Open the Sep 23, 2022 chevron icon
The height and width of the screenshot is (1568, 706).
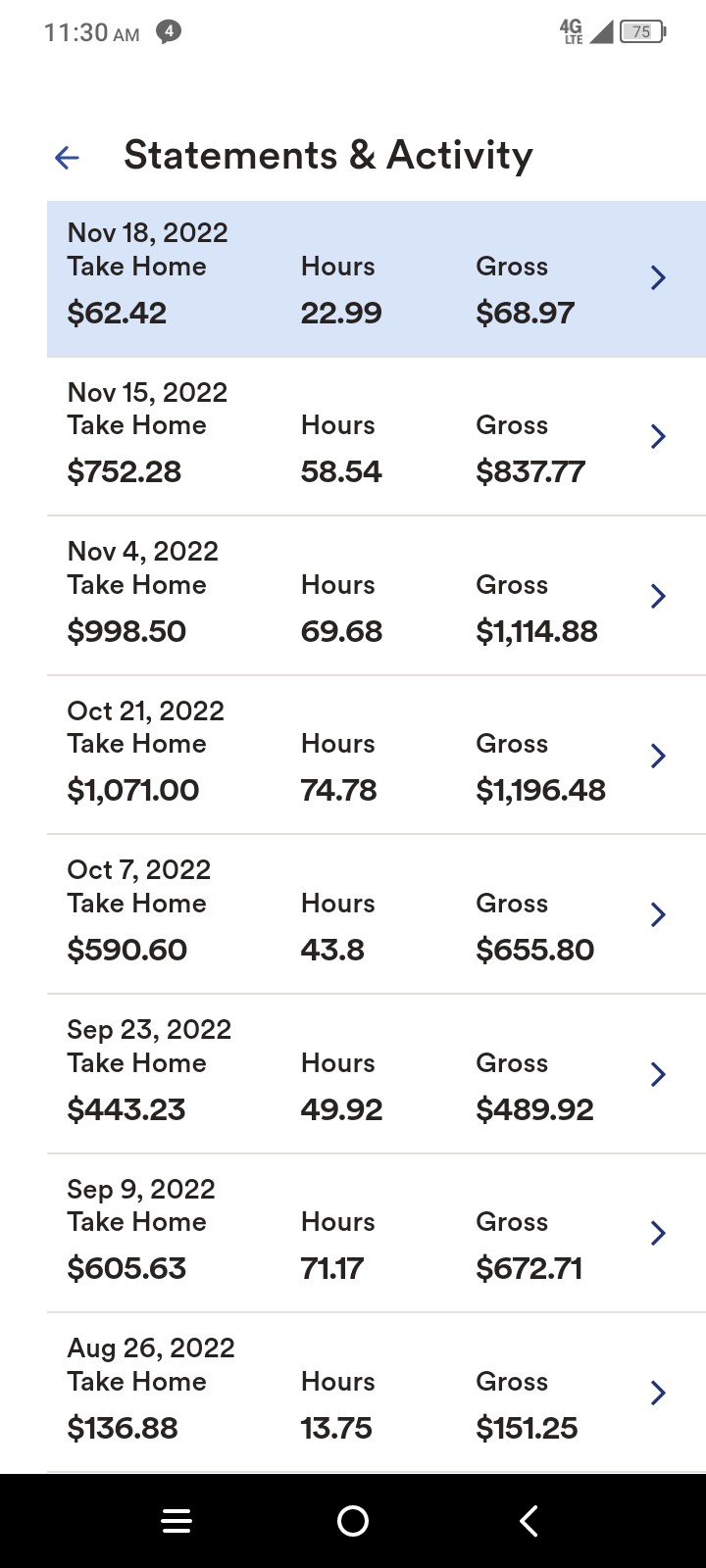tap(658, 1074)
